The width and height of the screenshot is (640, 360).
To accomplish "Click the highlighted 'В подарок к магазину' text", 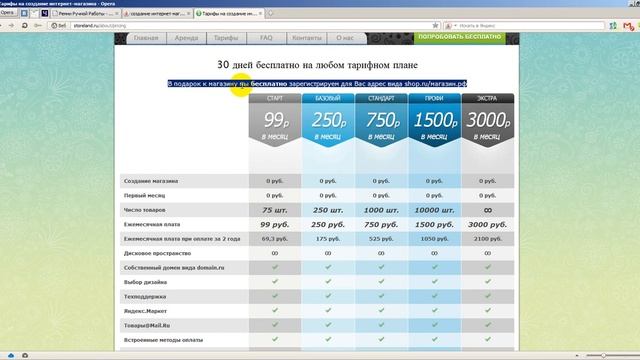I will pyautogui.click(x=317, y=84).
